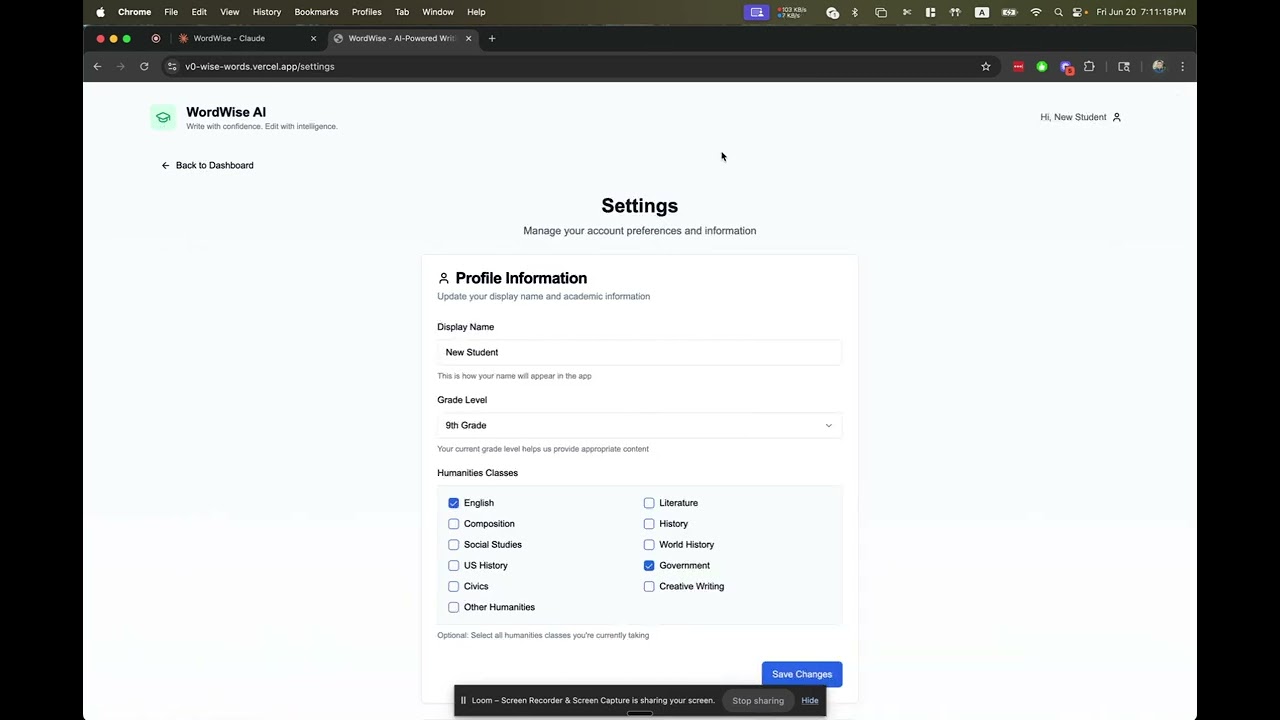Reload the page in Chrome
Screen dimensions: 1280x720
coord(144,66)
